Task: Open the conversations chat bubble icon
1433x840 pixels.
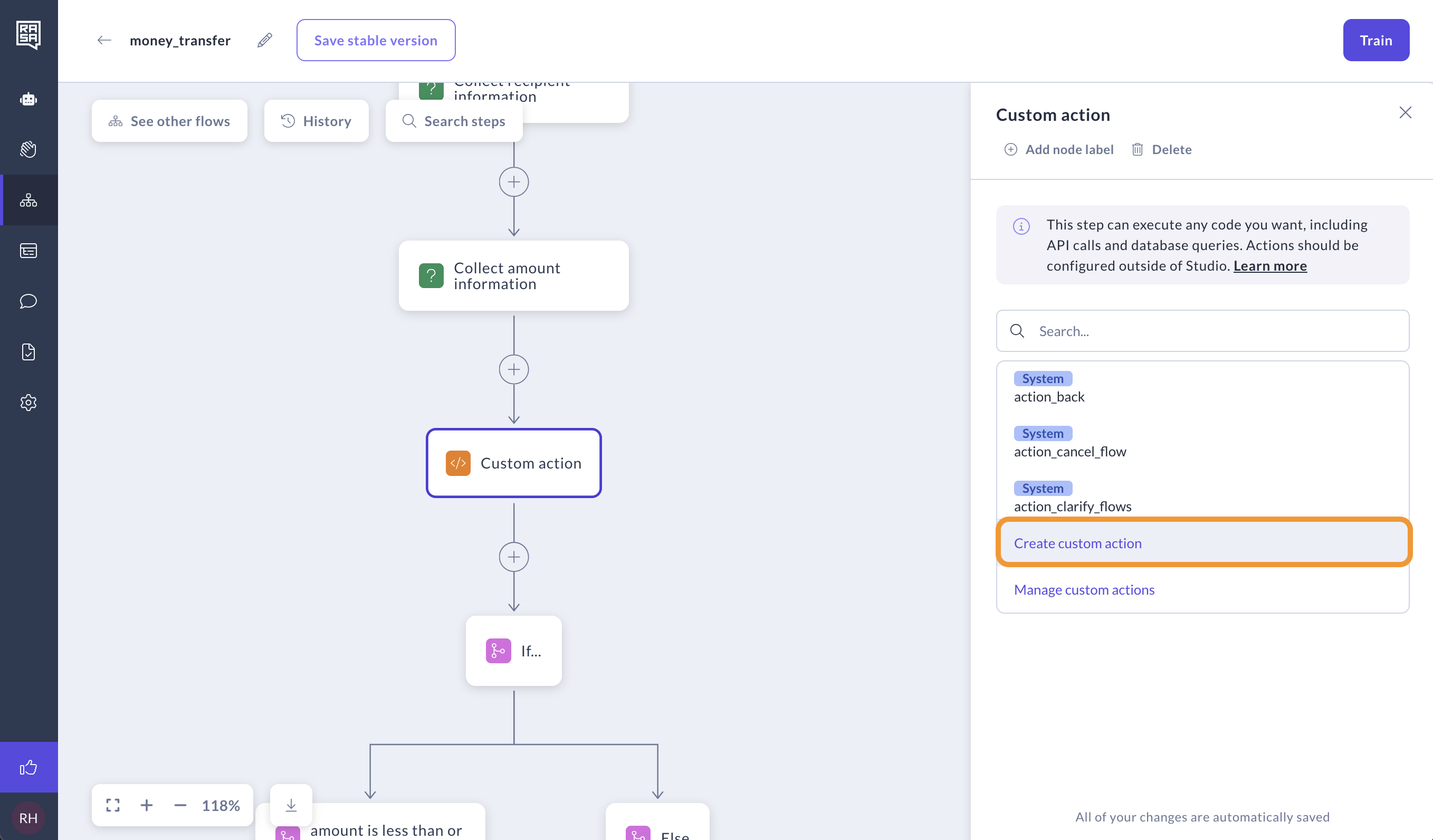Action: tap(28, 301)
